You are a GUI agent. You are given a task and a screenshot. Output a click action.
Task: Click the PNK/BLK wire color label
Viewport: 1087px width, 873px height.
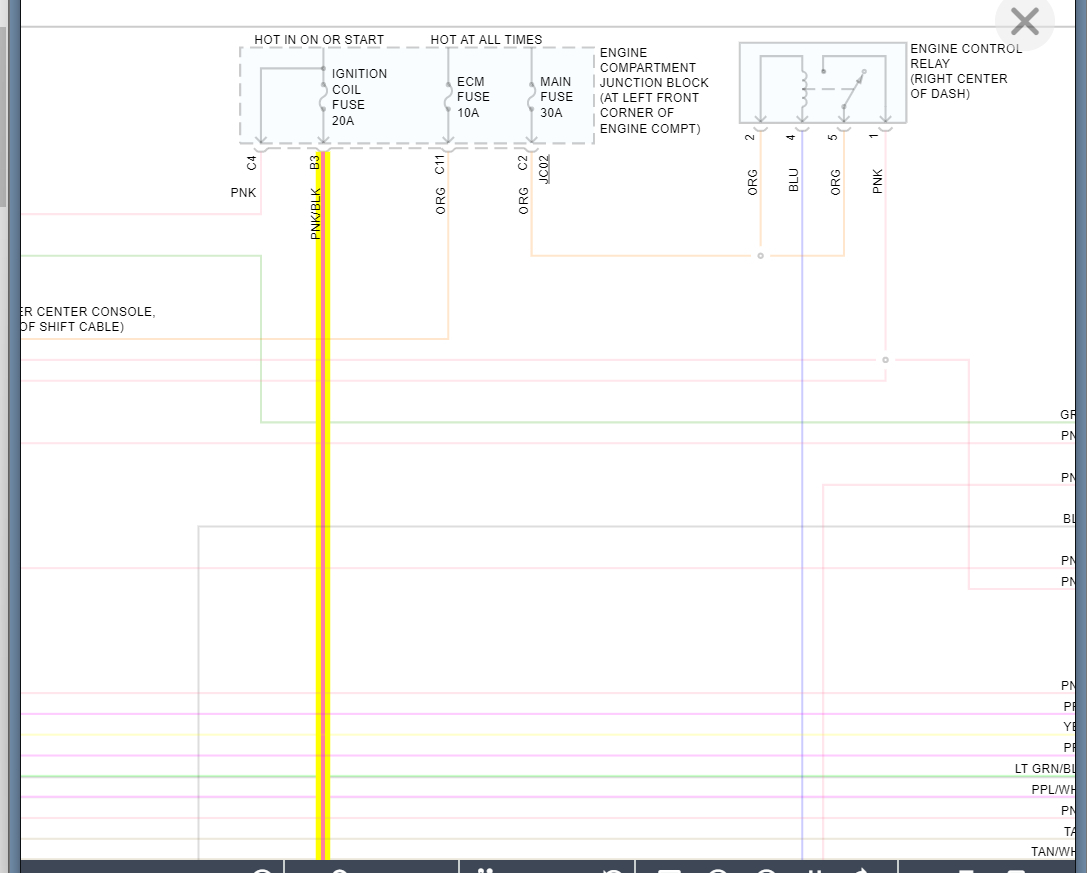pyautogui.click(x=315, y=214)
